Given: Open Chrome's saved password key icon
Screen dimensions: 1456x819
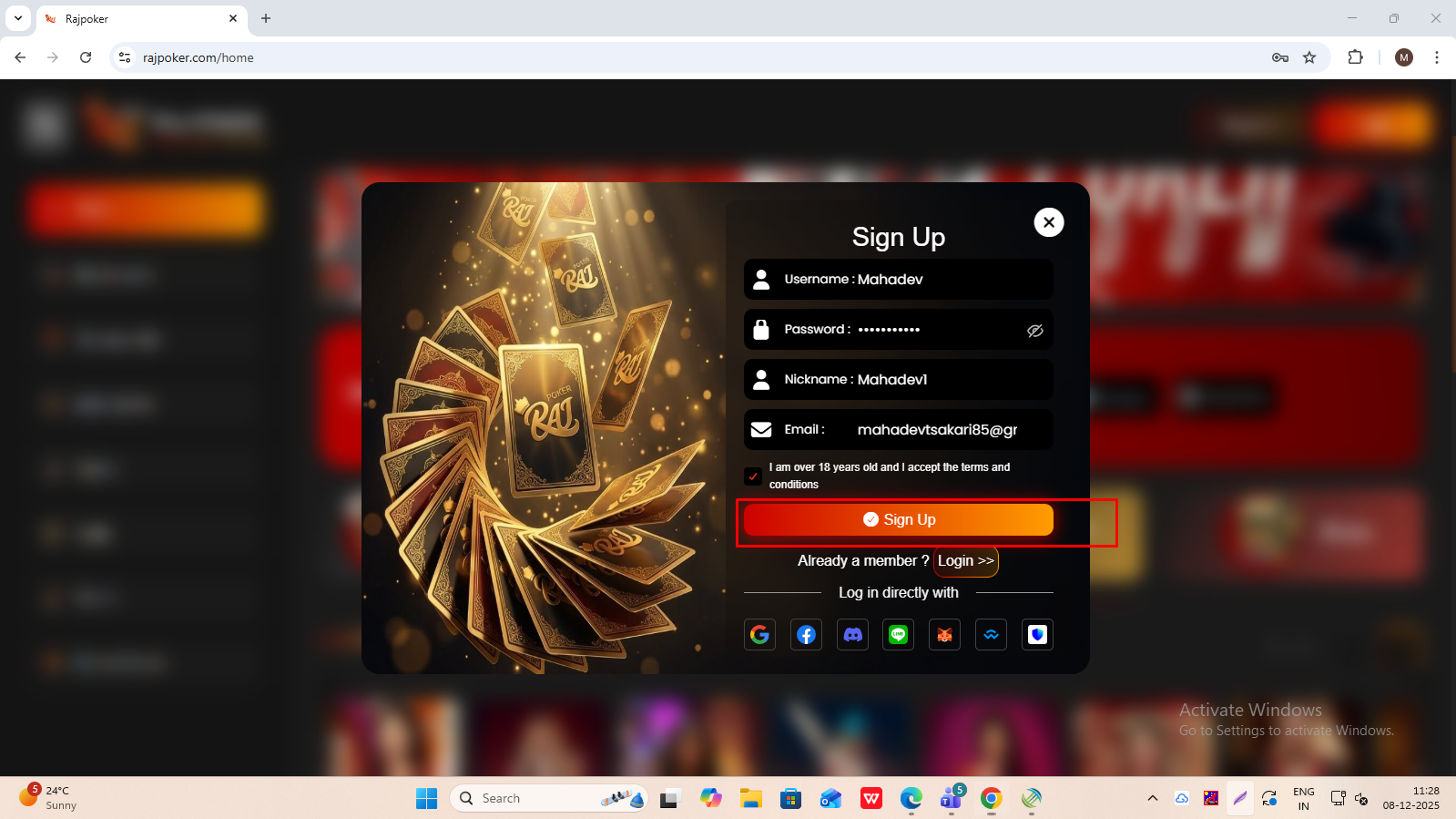Looking at the screenshot, I should [1279, 57].
